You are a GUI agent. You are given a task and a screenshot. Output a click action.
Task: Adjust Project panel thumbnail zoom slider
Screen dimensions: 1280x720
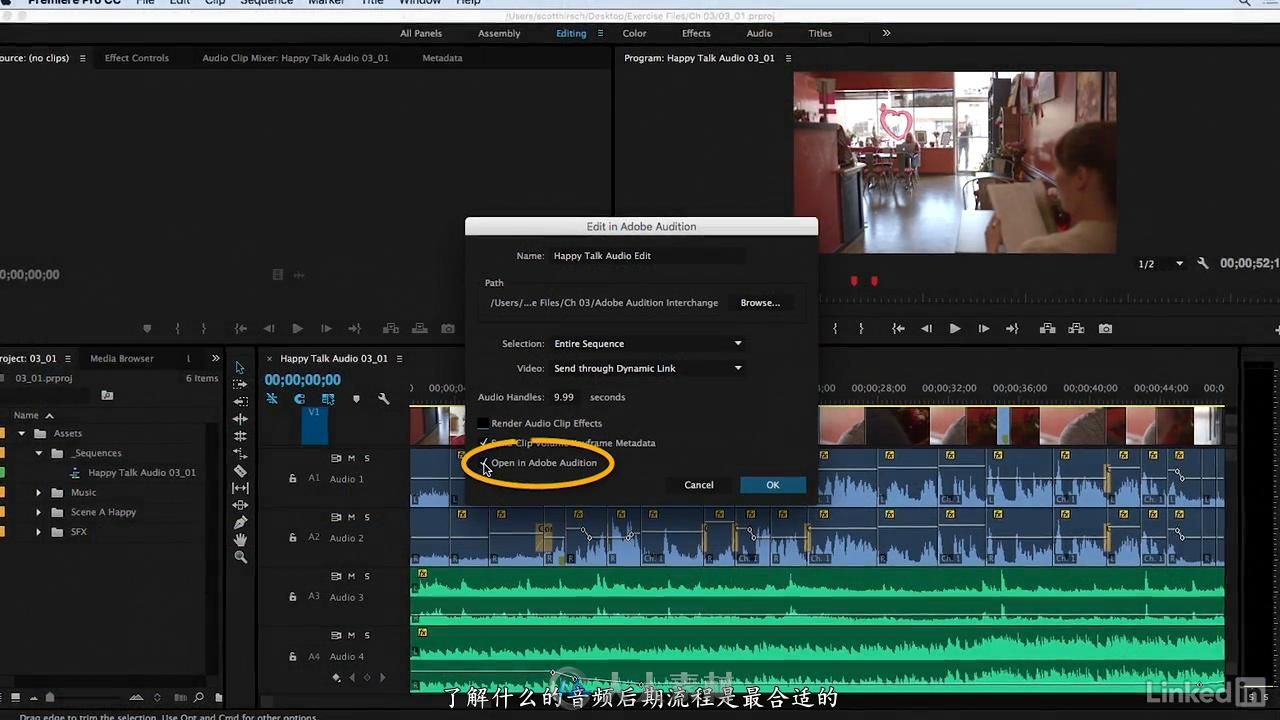point(51,697)
